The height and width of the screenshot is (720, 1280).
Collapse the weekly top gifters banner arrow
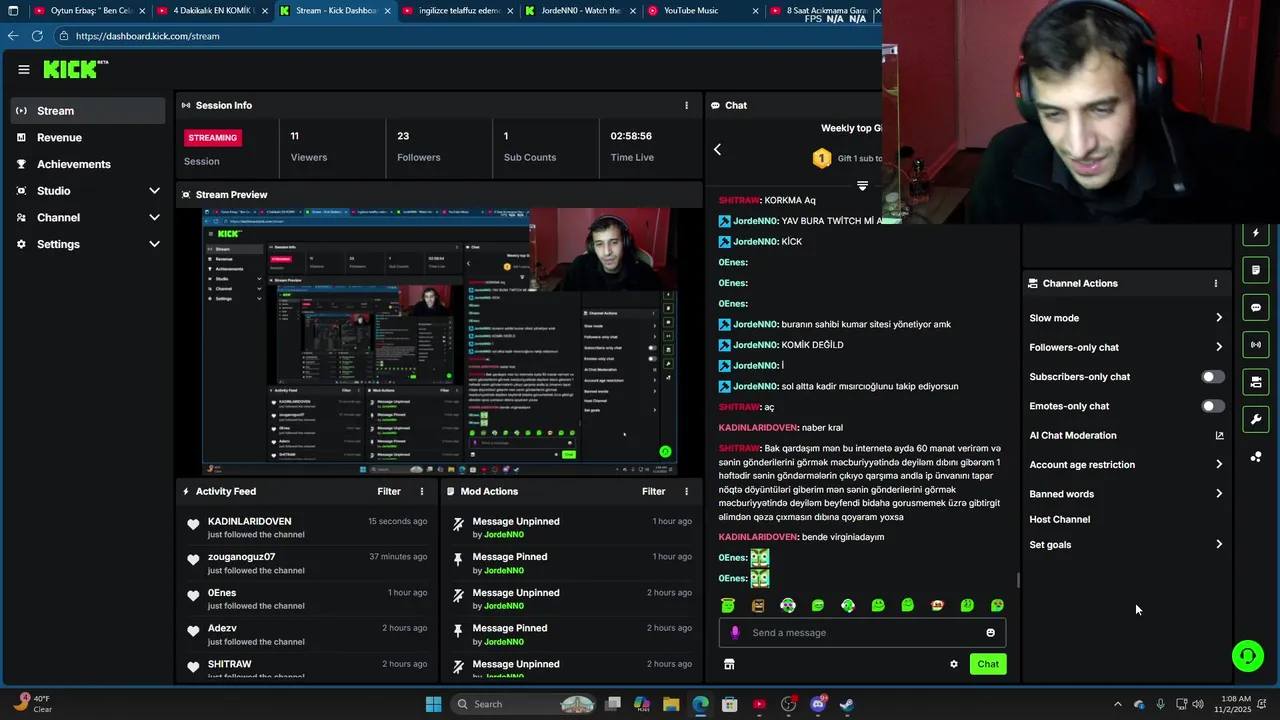pyautogui.click(x=862, y=186)
